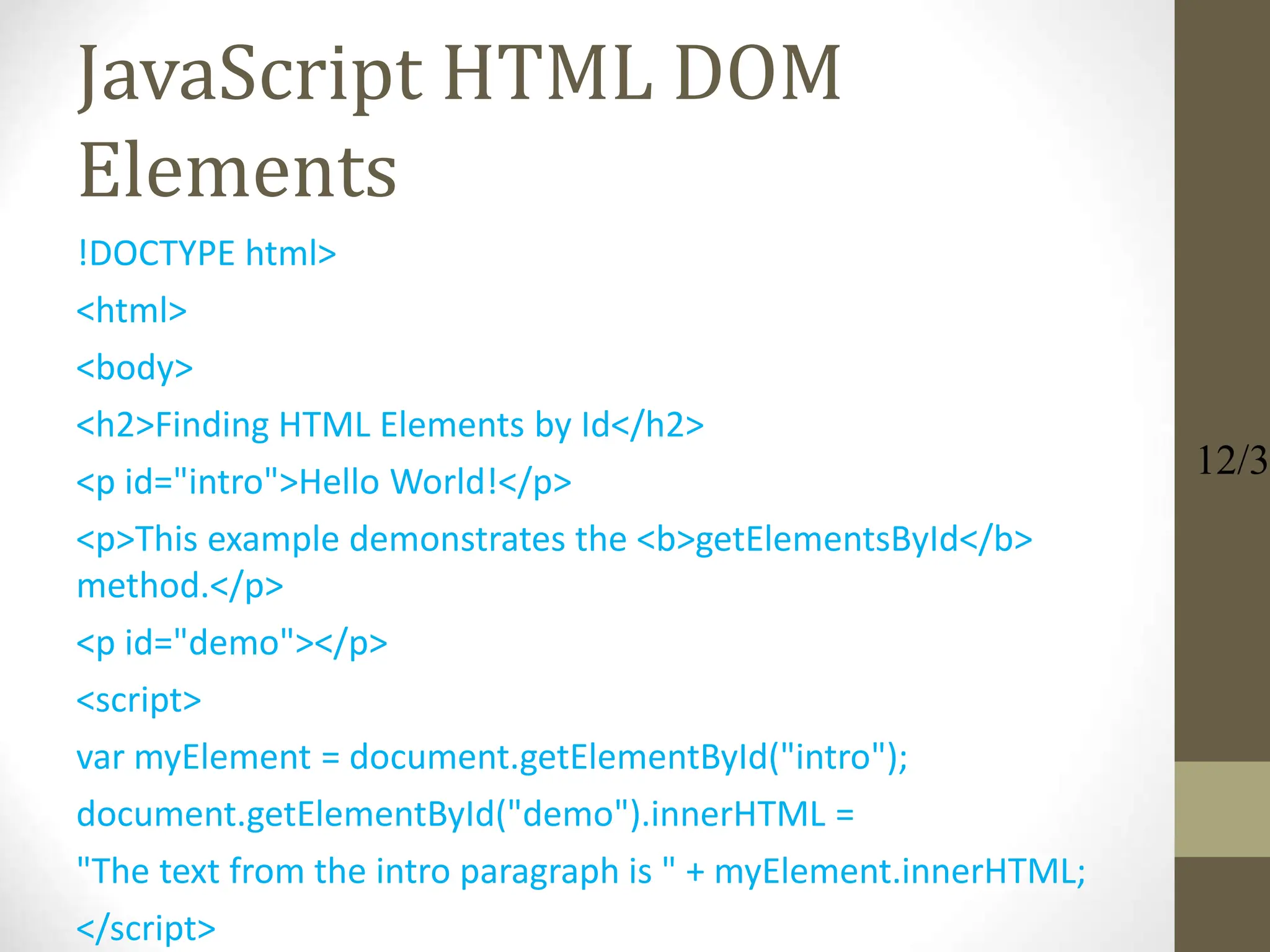
Task: Click the '<html>' tag line
Action: [x=131, y=311]
